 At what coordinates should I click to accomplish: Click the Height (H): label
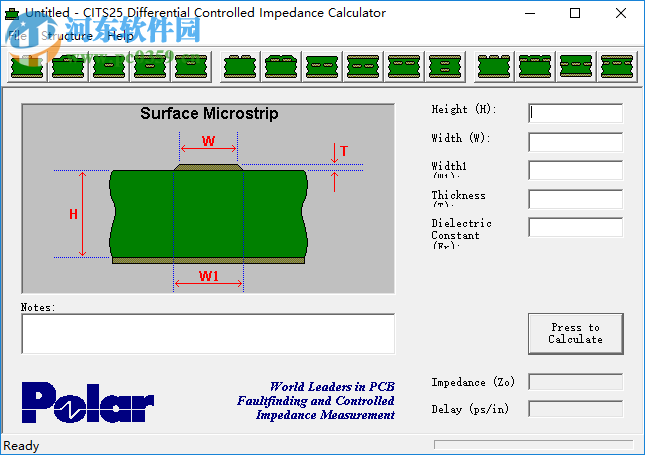(464, 109)
